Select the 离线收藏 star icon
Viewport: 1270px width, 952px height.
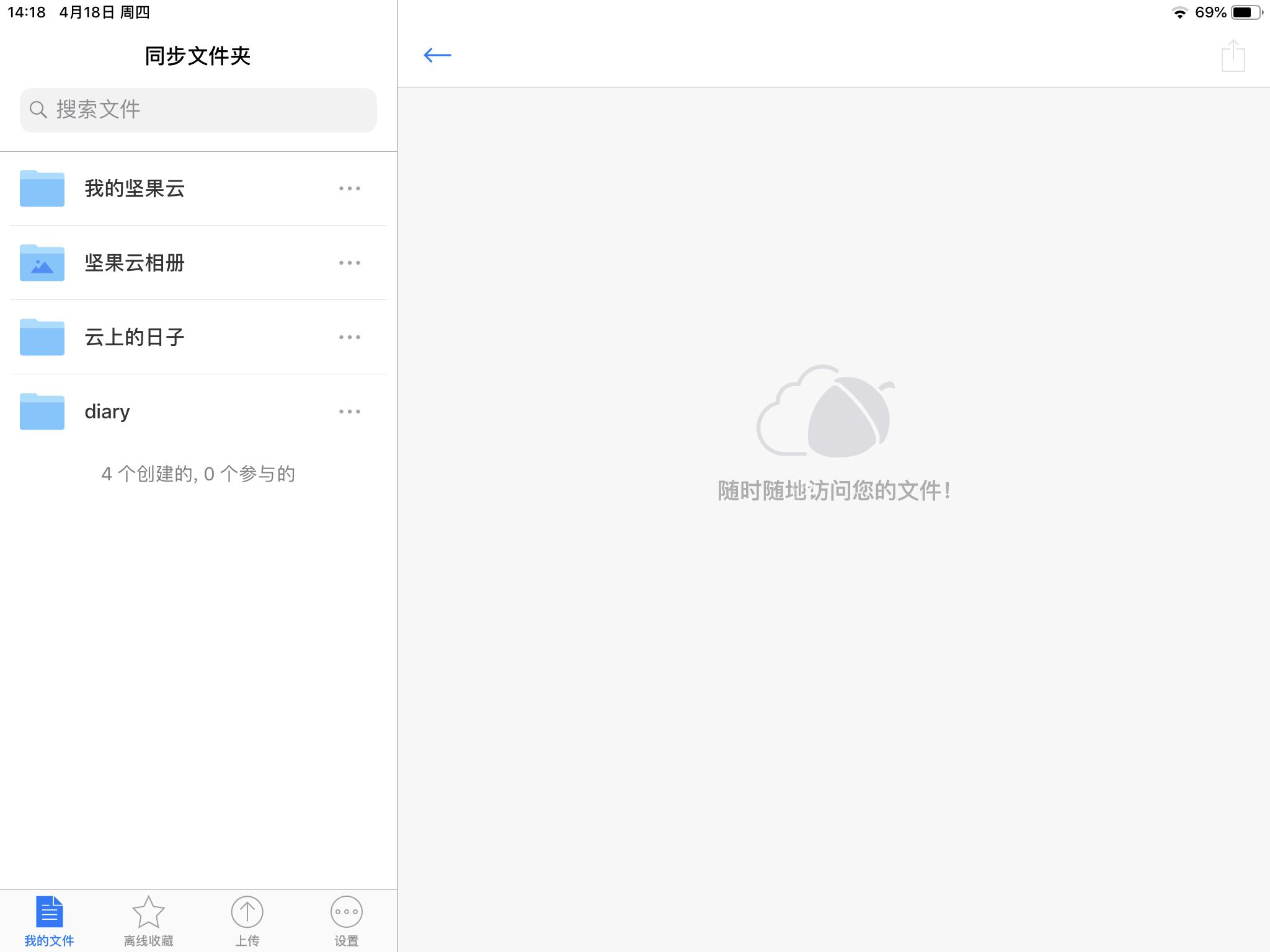148,911
